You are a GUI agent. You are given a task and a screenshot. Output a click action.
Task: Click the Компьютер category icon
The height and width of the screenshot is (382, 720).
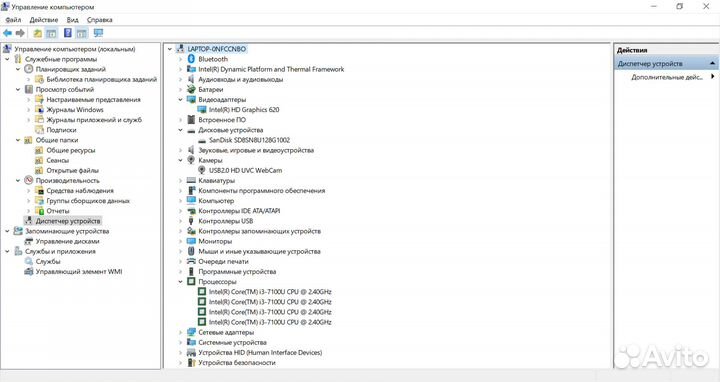click(191, 201)
